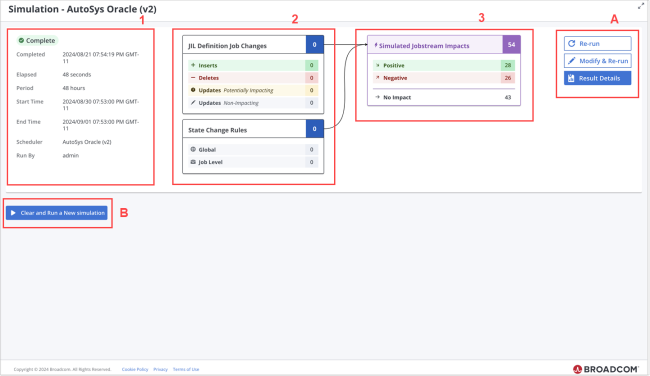This screenshot has width=650, height=376.
Task: Click the Deletes minus icon
Action: tap(193, 78)
